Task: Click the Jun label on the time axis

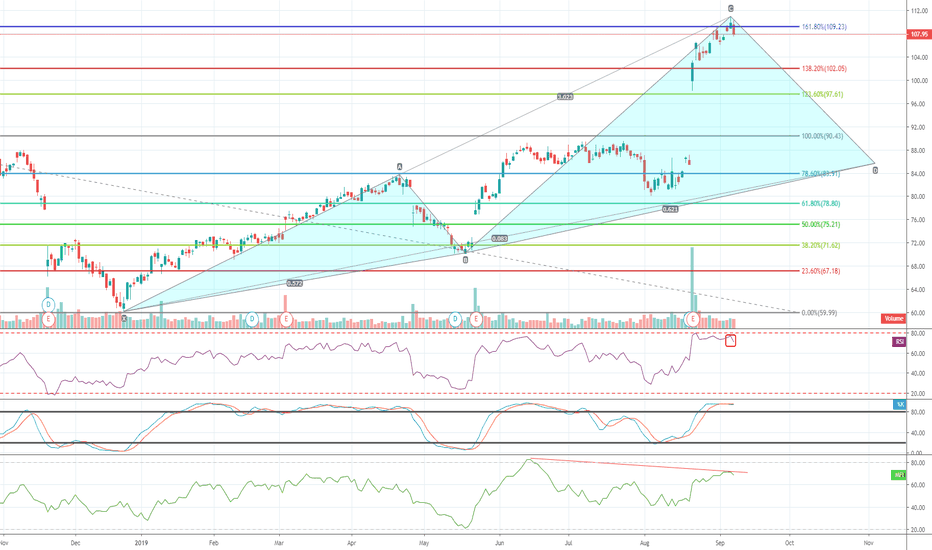Action: tap(499, 543)
